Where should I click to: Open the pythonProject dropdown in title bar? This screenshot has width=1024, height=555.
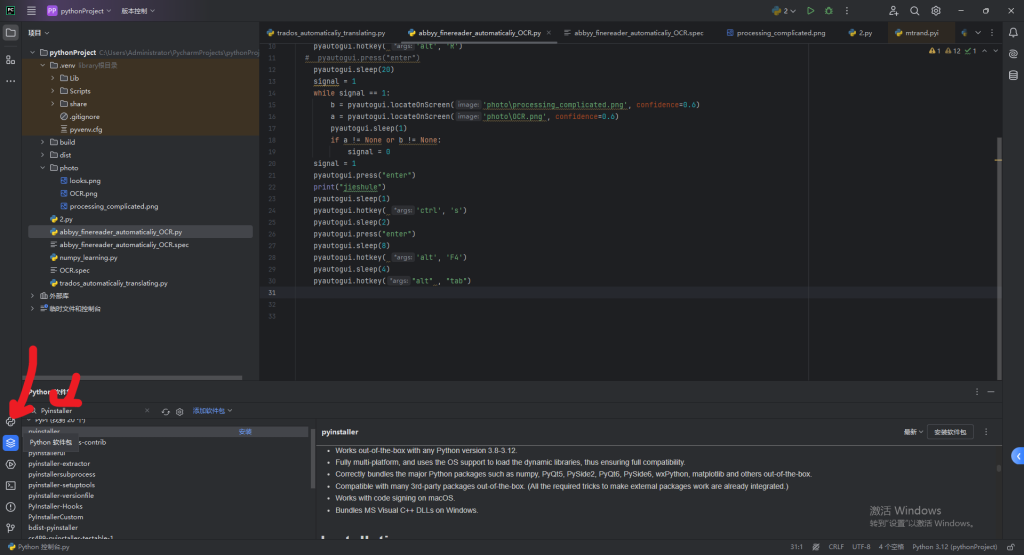coord(84,11)
